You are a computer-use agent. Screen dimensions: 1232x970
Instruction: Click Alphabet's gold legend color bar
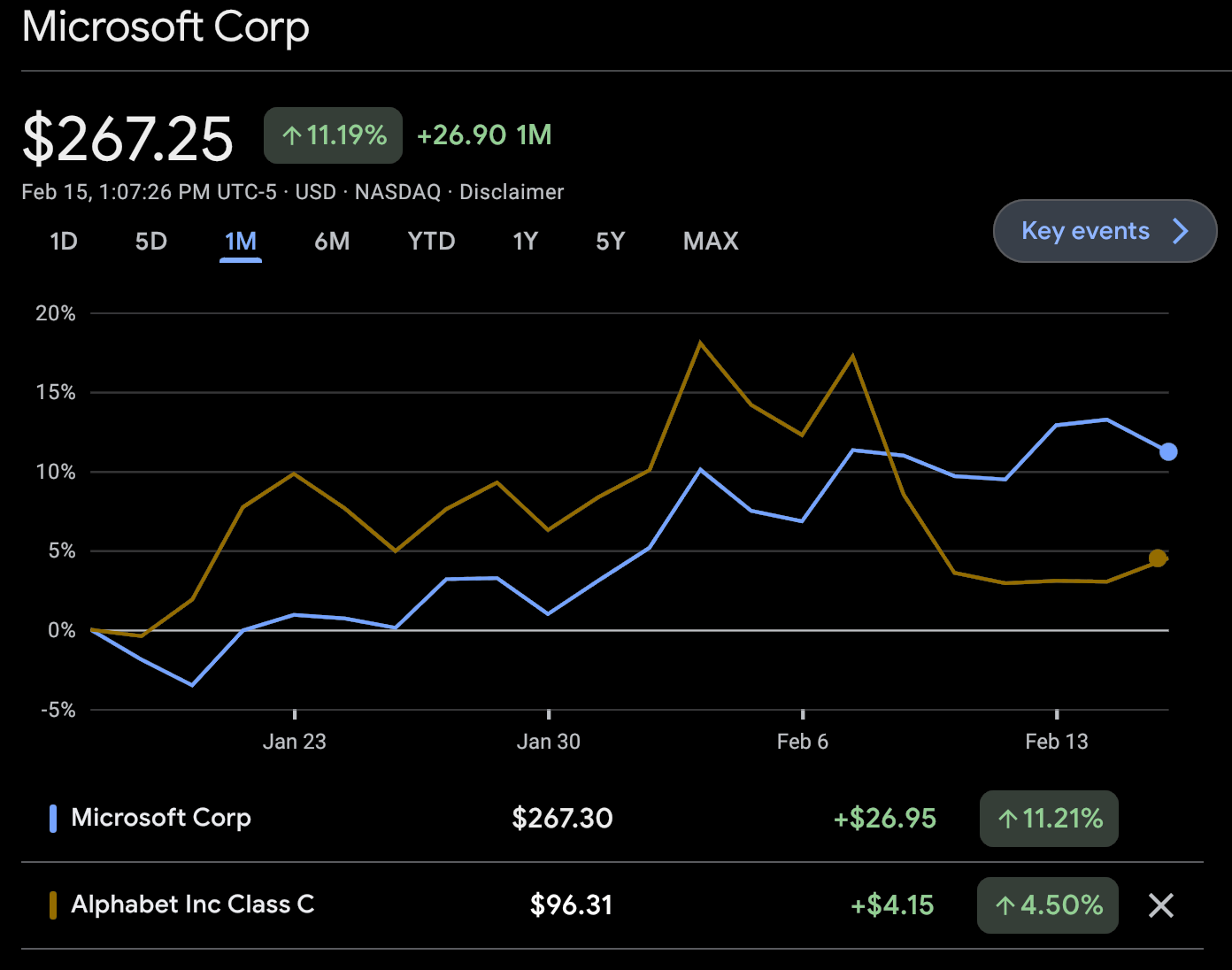pos(53,905)
